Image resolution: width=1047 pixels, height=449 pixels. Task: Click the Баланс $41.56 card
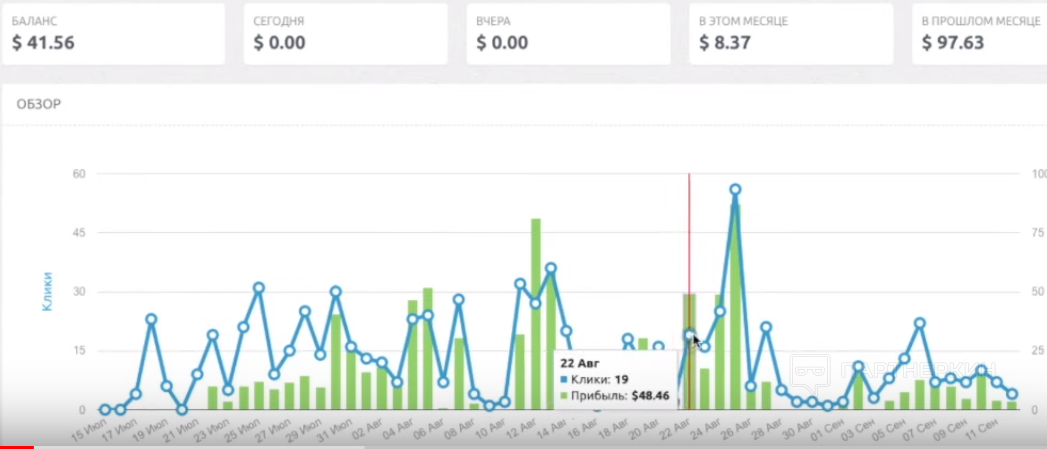113,34
